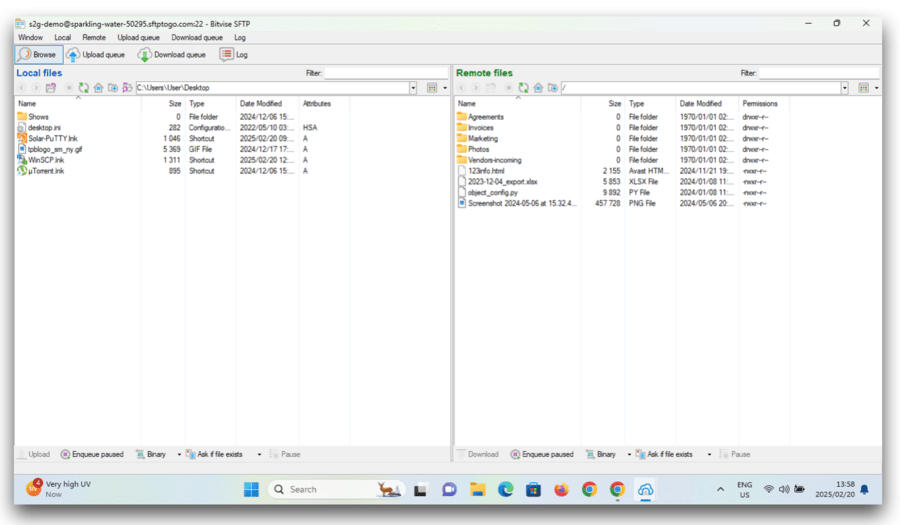Viewport: 900px width, 525px height.
Task: Open Local transfer mode Binary dropdown
Action: tap(179, 454)
